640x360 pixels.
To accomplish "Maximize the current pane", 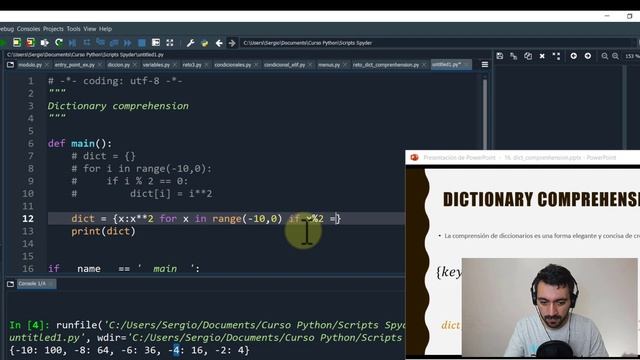I will [x=156, y=42].
